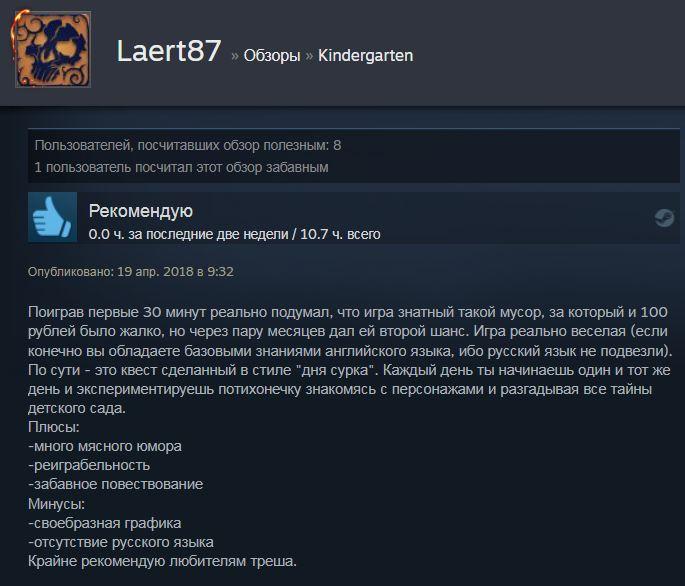Click the playtime line showing 10.7 ч. всего
Viewport: 685px width, 586px height.
234,234
